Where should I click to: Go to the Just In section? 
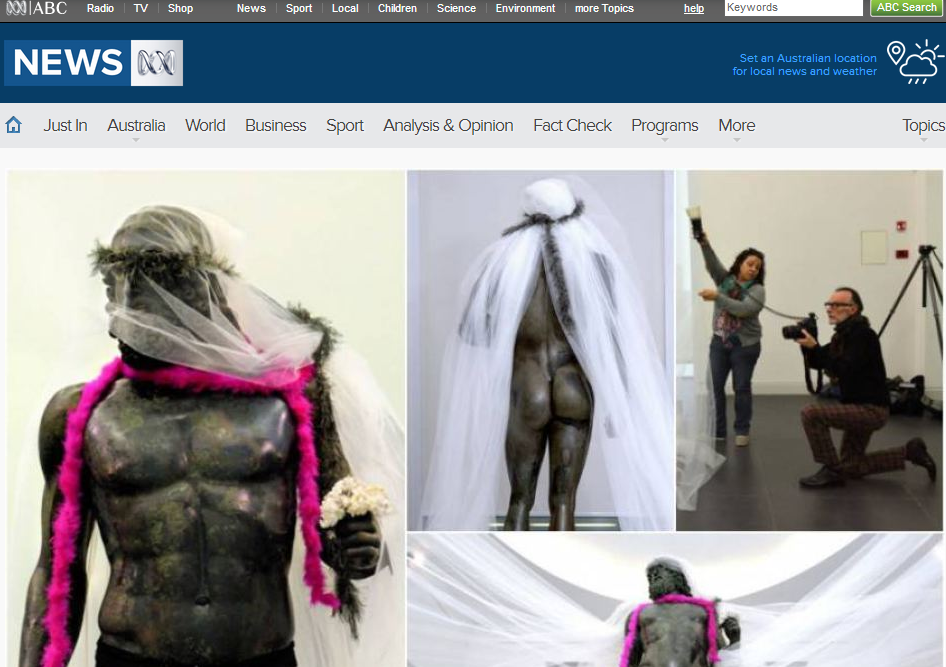click(65, 125)
